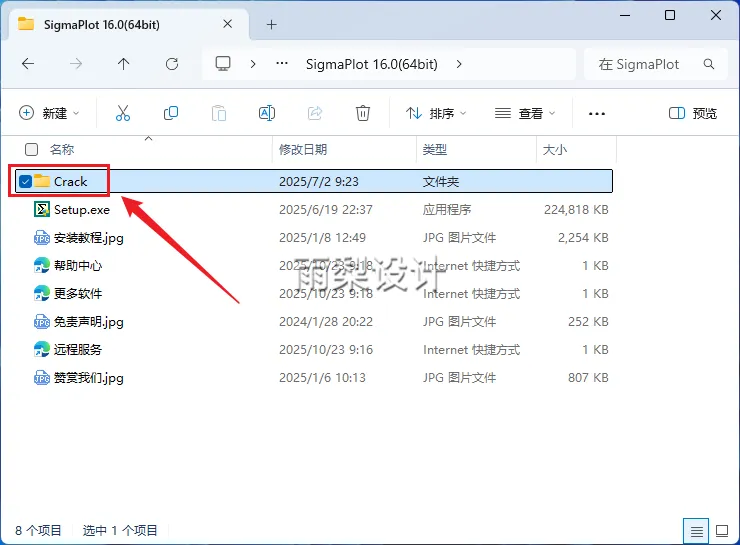The width and height of the screenshot is (740, 545).
Task: Expand hidden path with breadcrumb ellipsis
Action: 282,64
